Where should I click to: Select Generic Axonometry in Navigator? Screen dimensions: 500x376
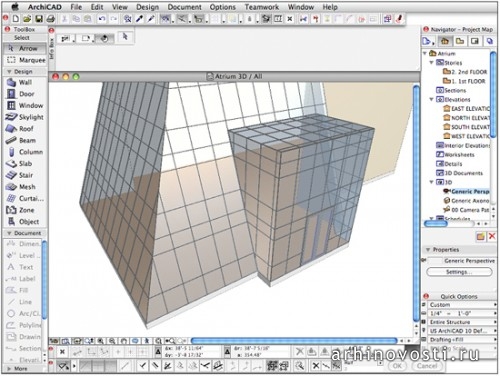pos(466,201)
